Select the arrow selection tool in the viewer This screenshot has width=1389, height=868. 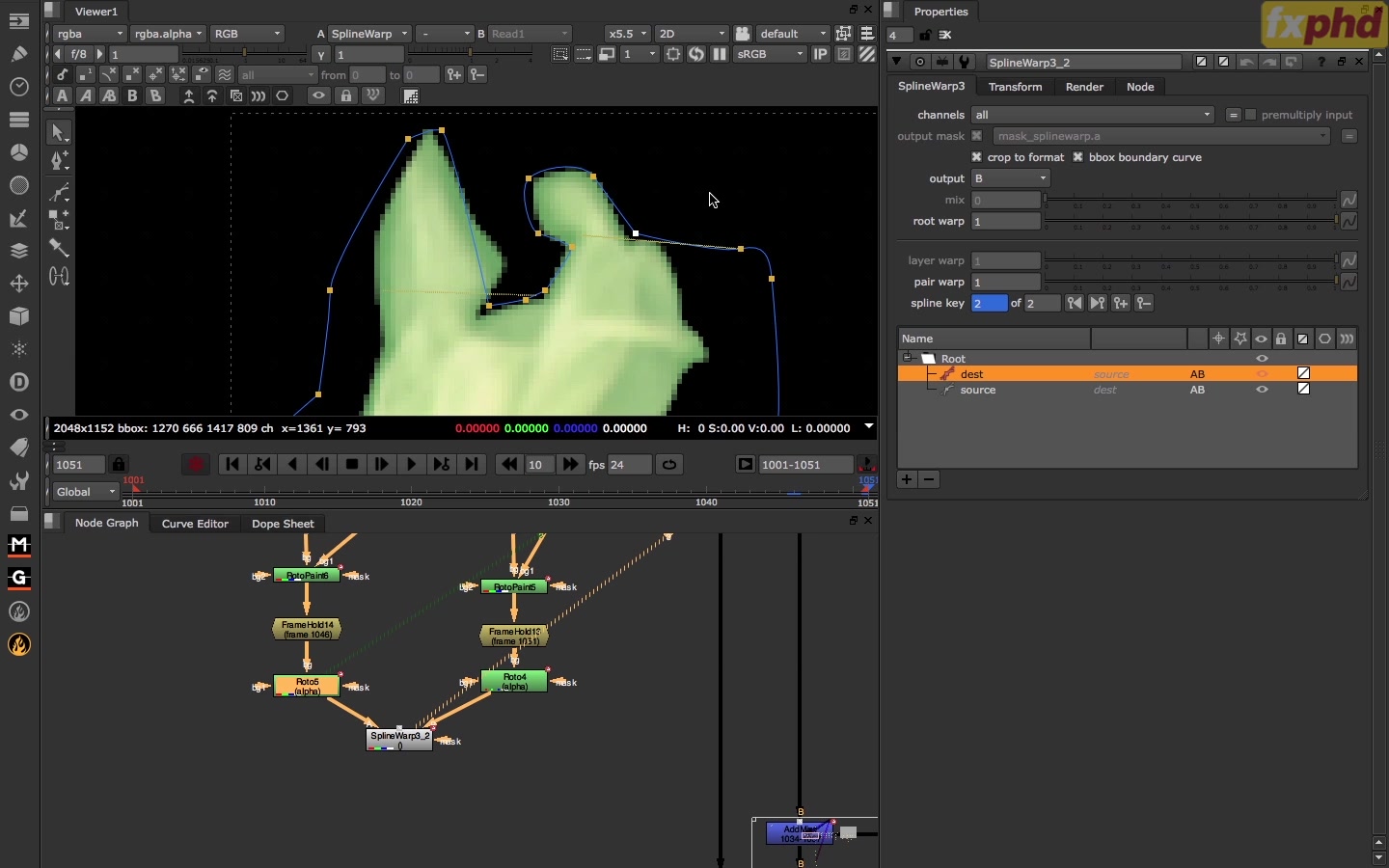pos(59,133)
